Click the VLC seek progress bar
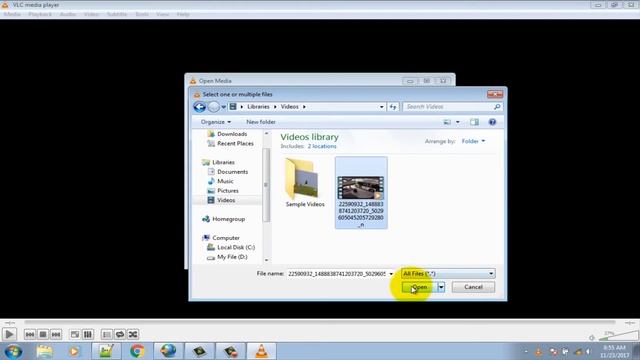This screenshot has height=360, width=640. pos(320,322)
